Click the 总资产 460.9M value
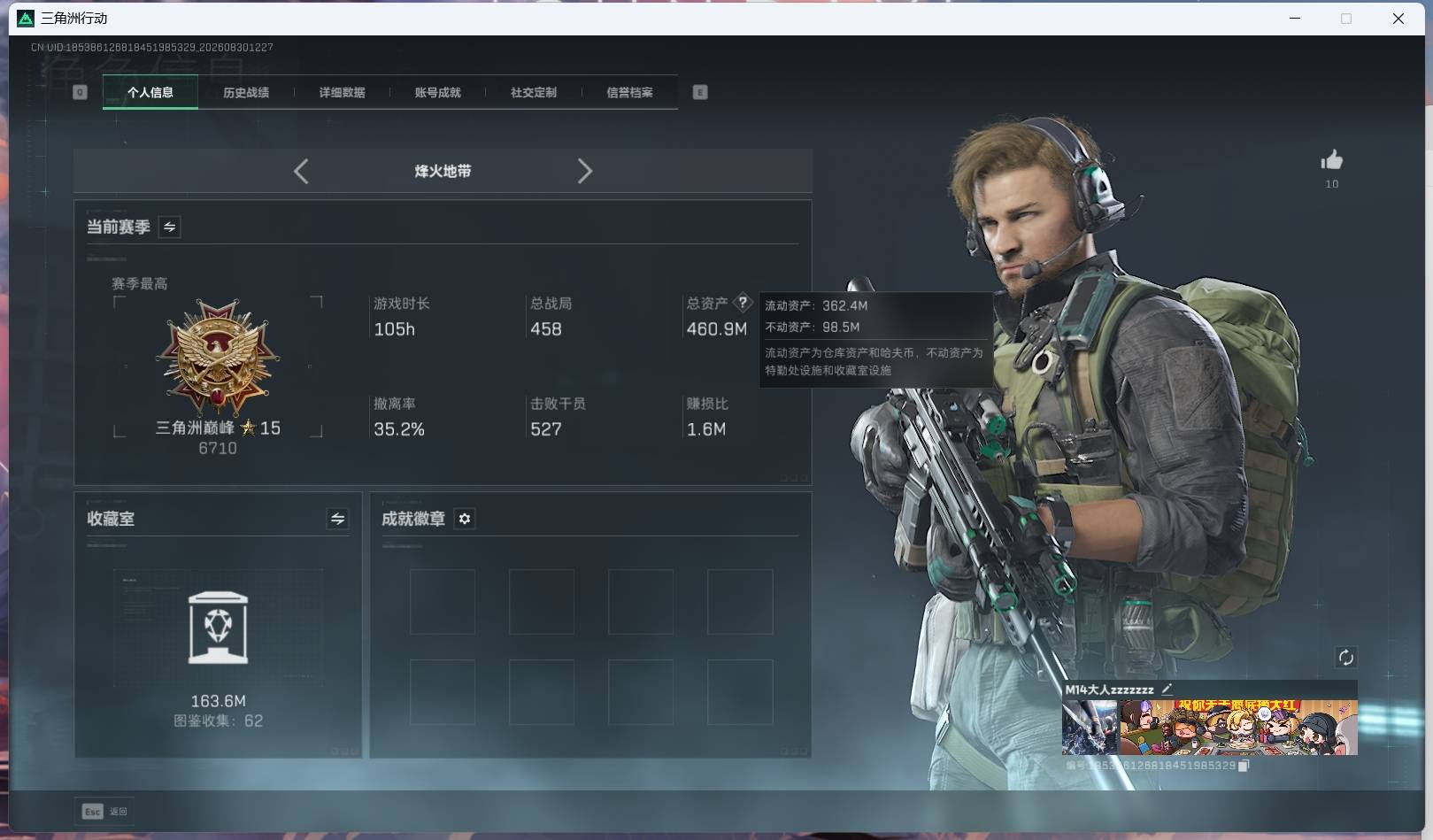 717,329
